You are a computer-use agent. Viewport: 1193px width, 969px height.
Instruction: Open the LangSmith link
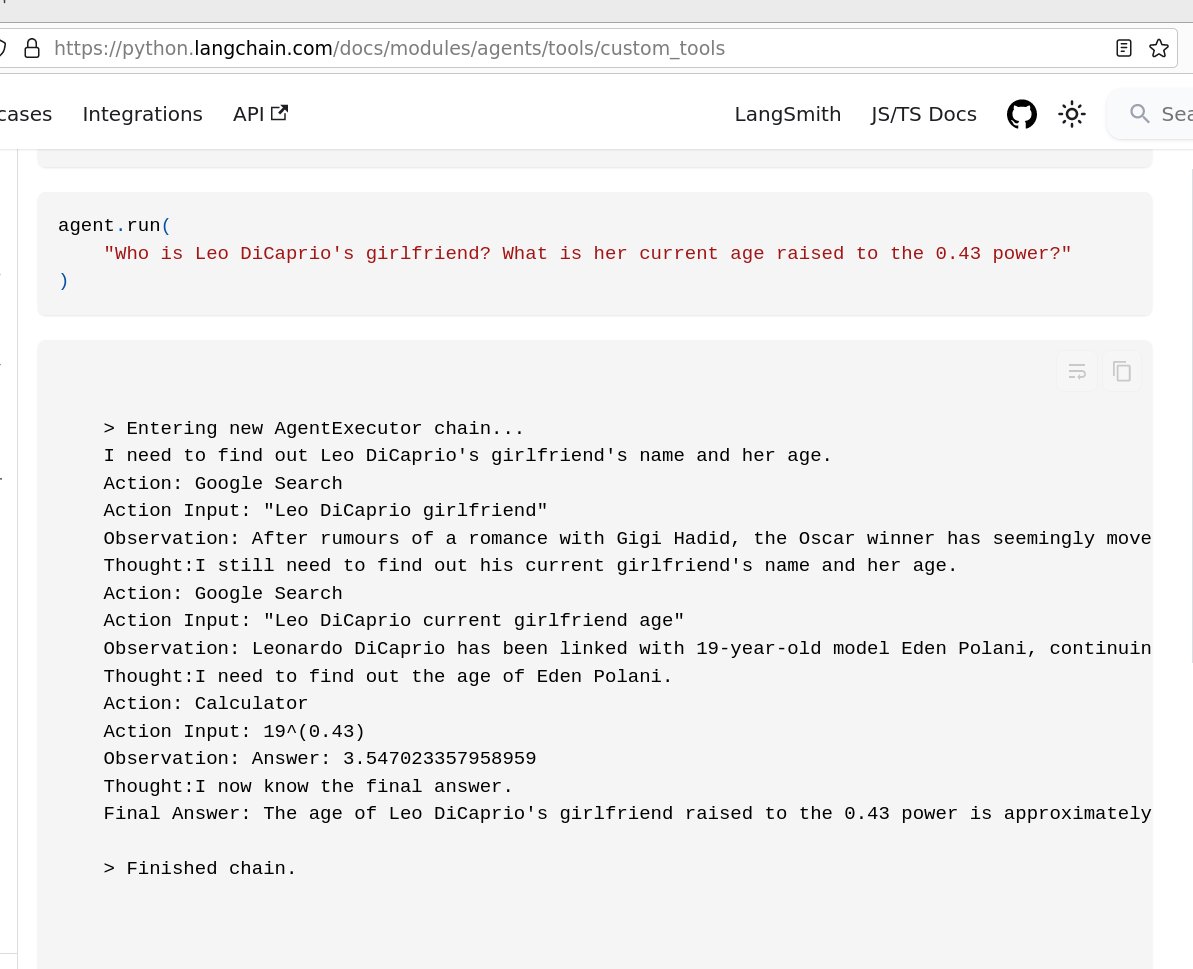click(x=787, y=114)
